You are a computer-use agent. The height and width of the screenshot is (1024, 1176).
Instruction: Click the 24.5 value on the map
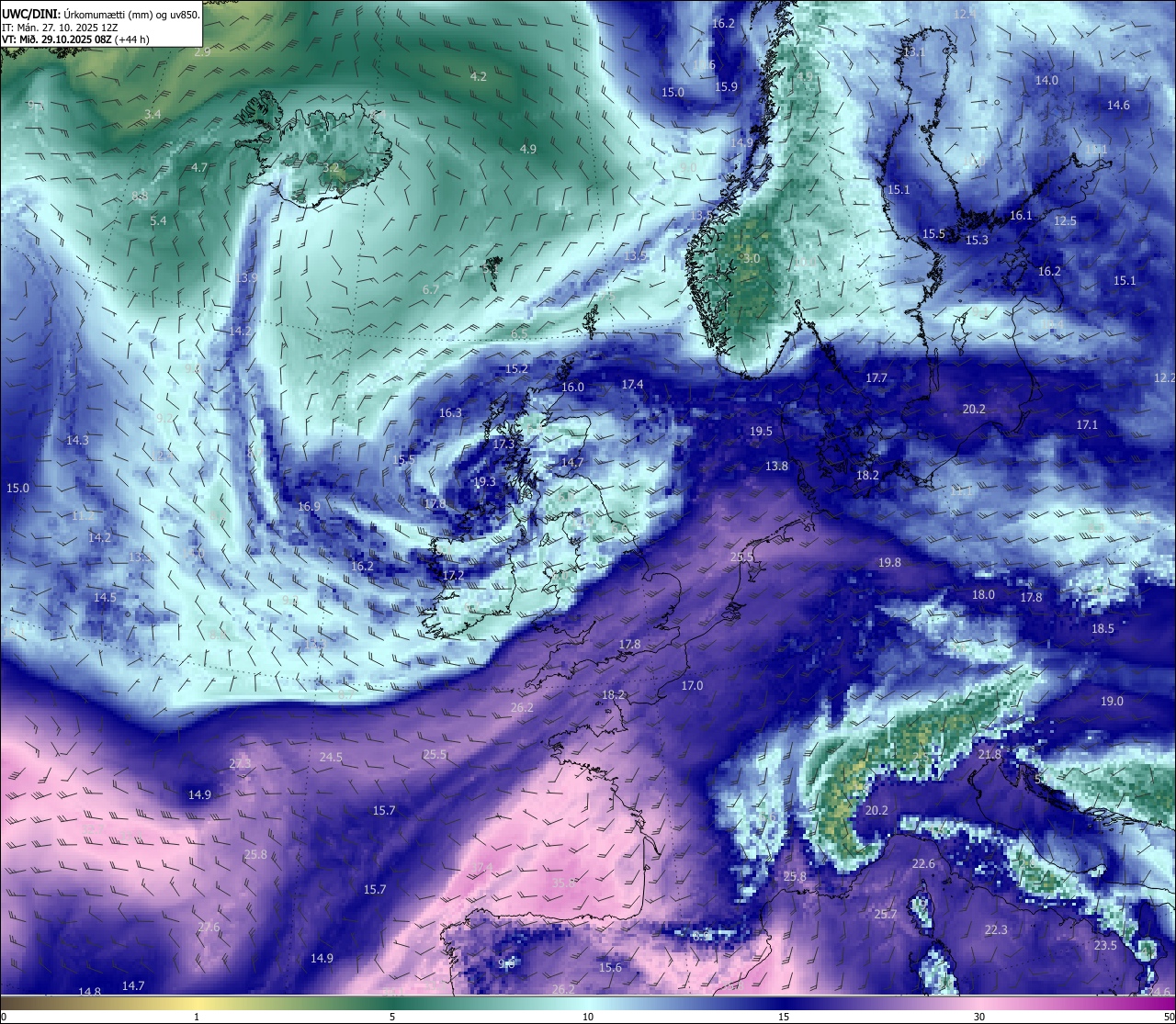coord(331,758)
